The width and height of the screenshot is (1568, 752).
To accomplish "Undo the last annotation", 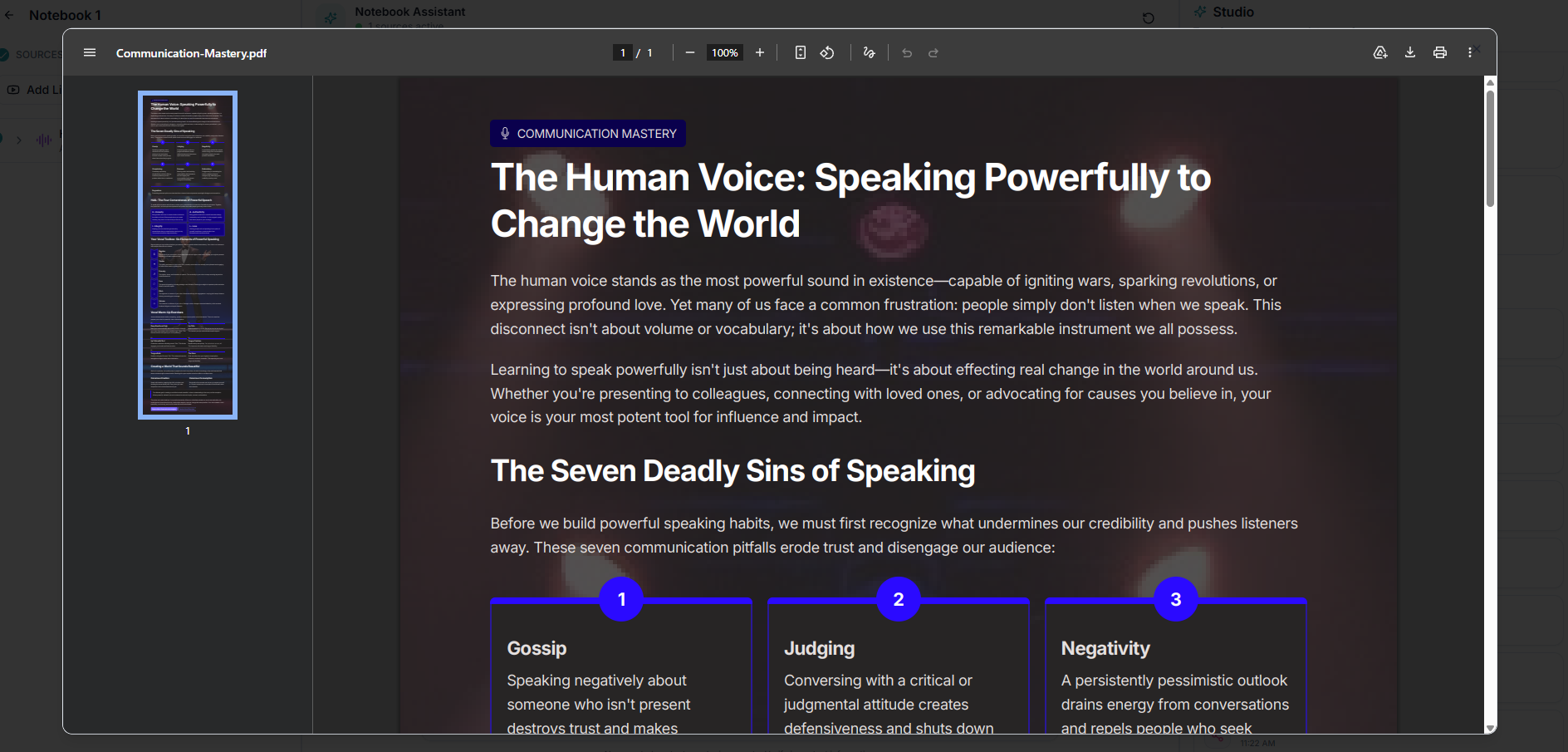I will coord(907,52).
